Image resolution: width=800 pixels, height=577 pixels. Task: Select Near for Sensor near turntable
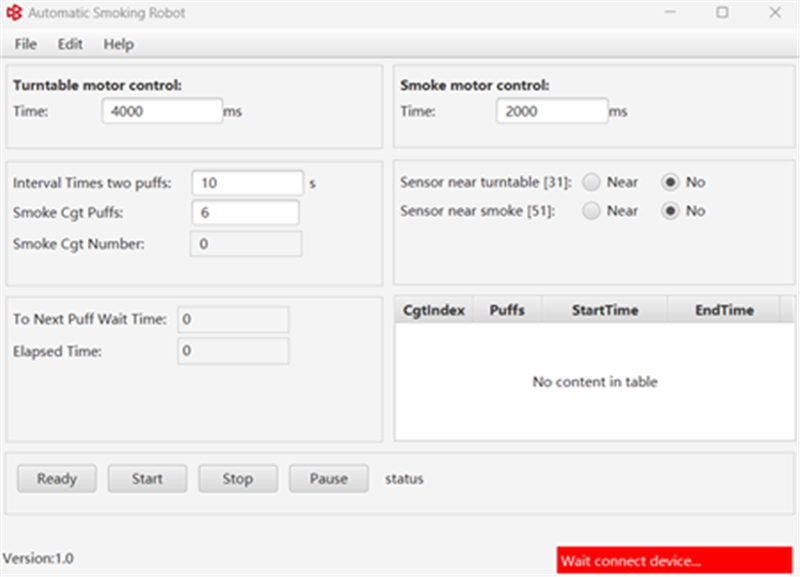point(592,182)
